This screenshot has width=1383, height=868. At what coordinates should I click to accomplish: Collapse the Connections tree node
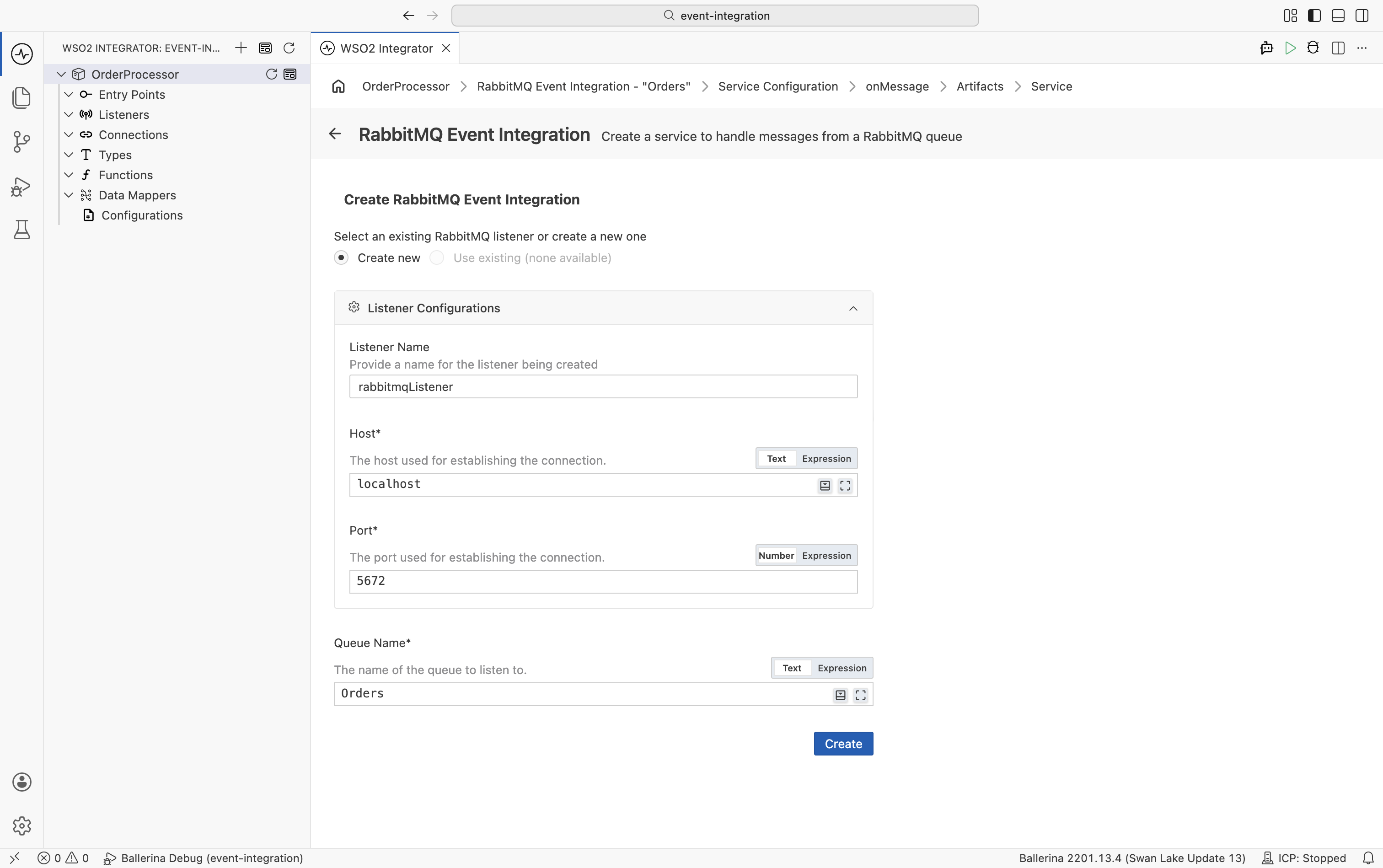tap(68, 134)
